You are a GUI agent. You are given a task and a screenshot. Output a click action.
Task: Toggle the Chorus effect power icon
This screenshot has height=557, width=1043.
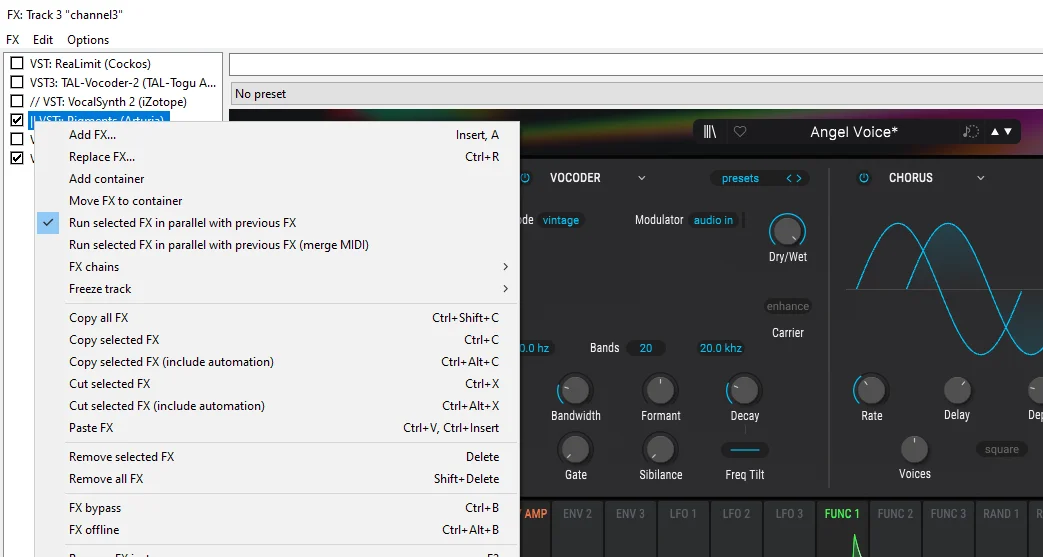pos(863,178)
